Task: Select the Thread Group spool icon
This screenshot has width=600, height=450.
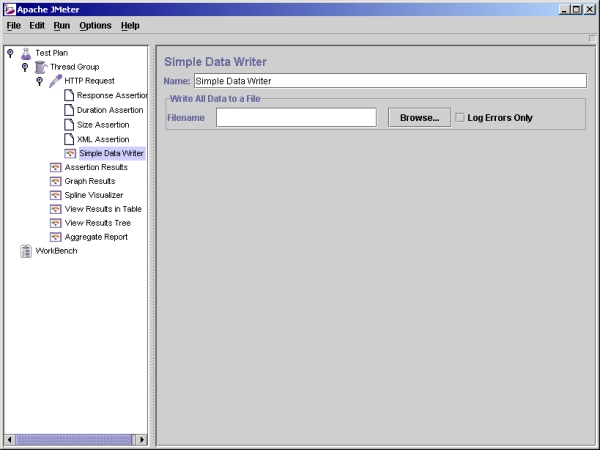Action: coord(40,67)
